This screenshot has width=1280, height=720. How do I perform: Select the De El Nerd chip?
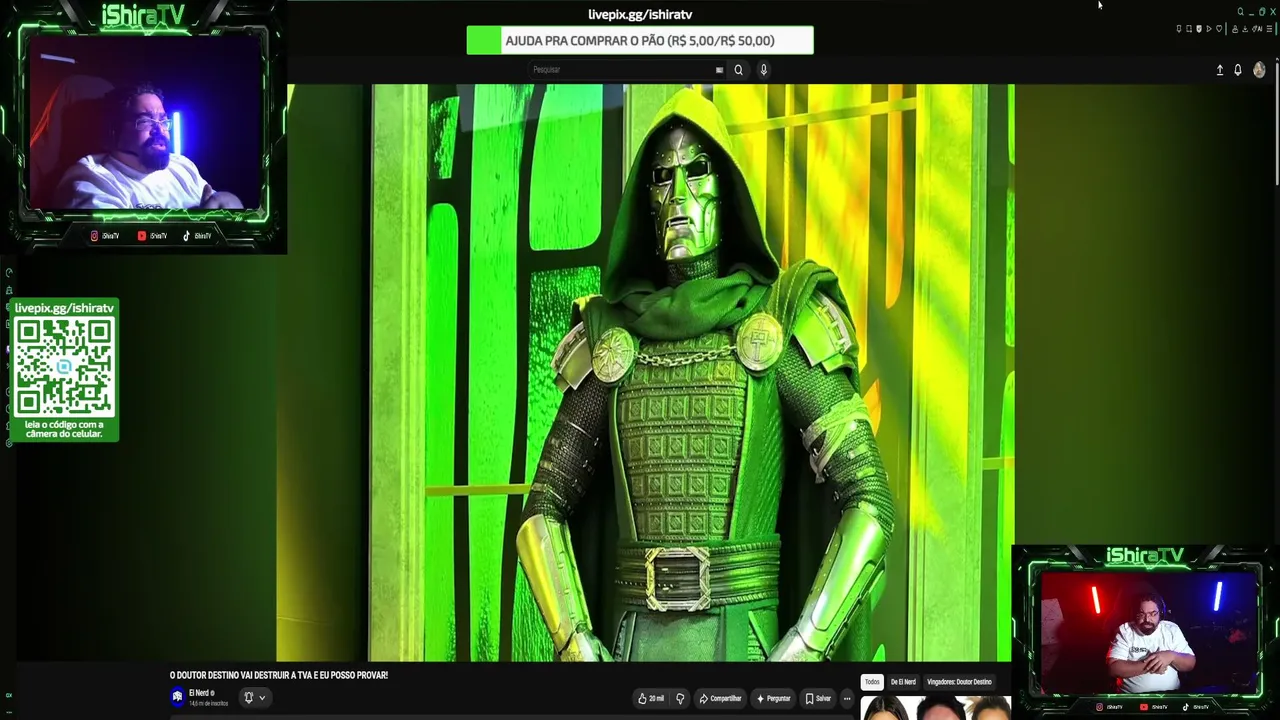[x=903, y=682]
